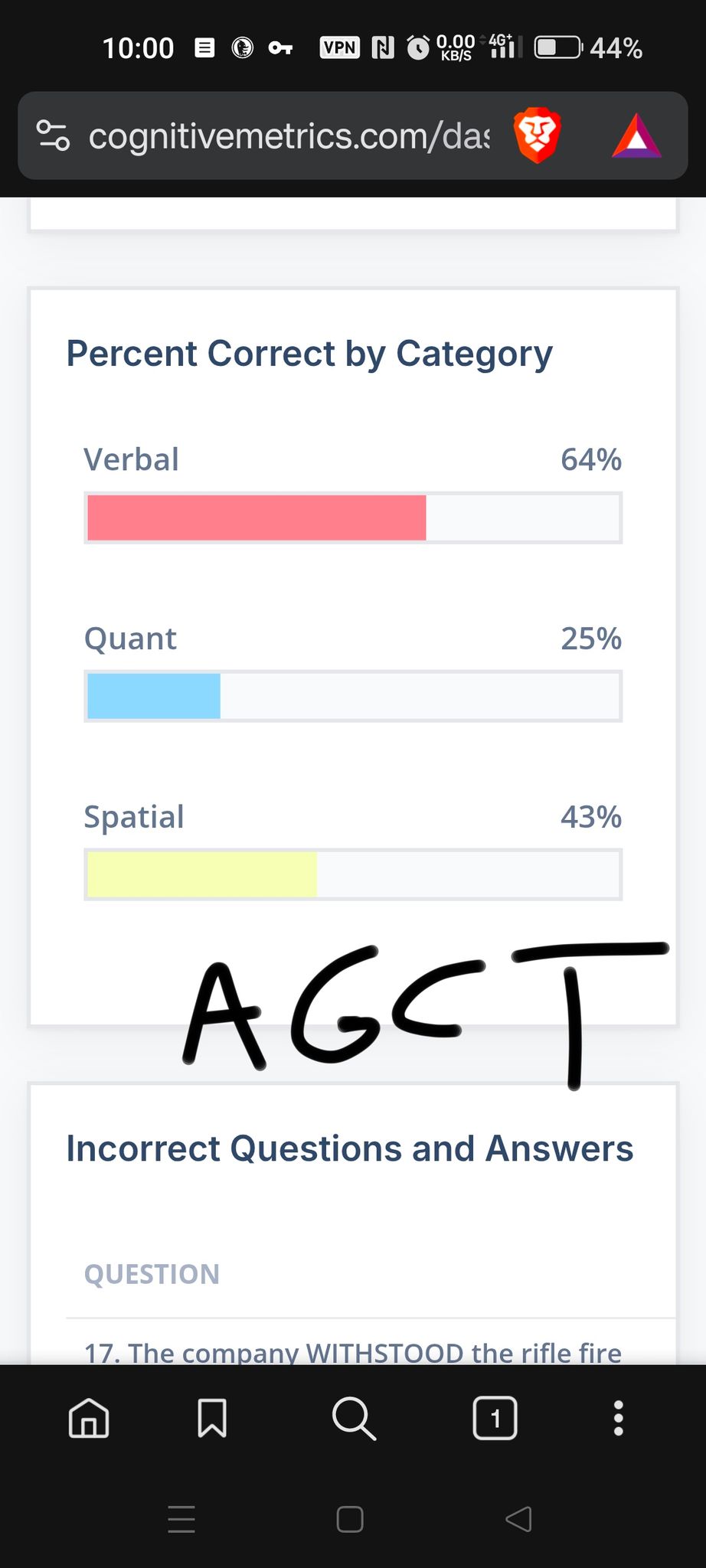
Task: Tap the VPN indicator in status bar
Action: [339, 47]
